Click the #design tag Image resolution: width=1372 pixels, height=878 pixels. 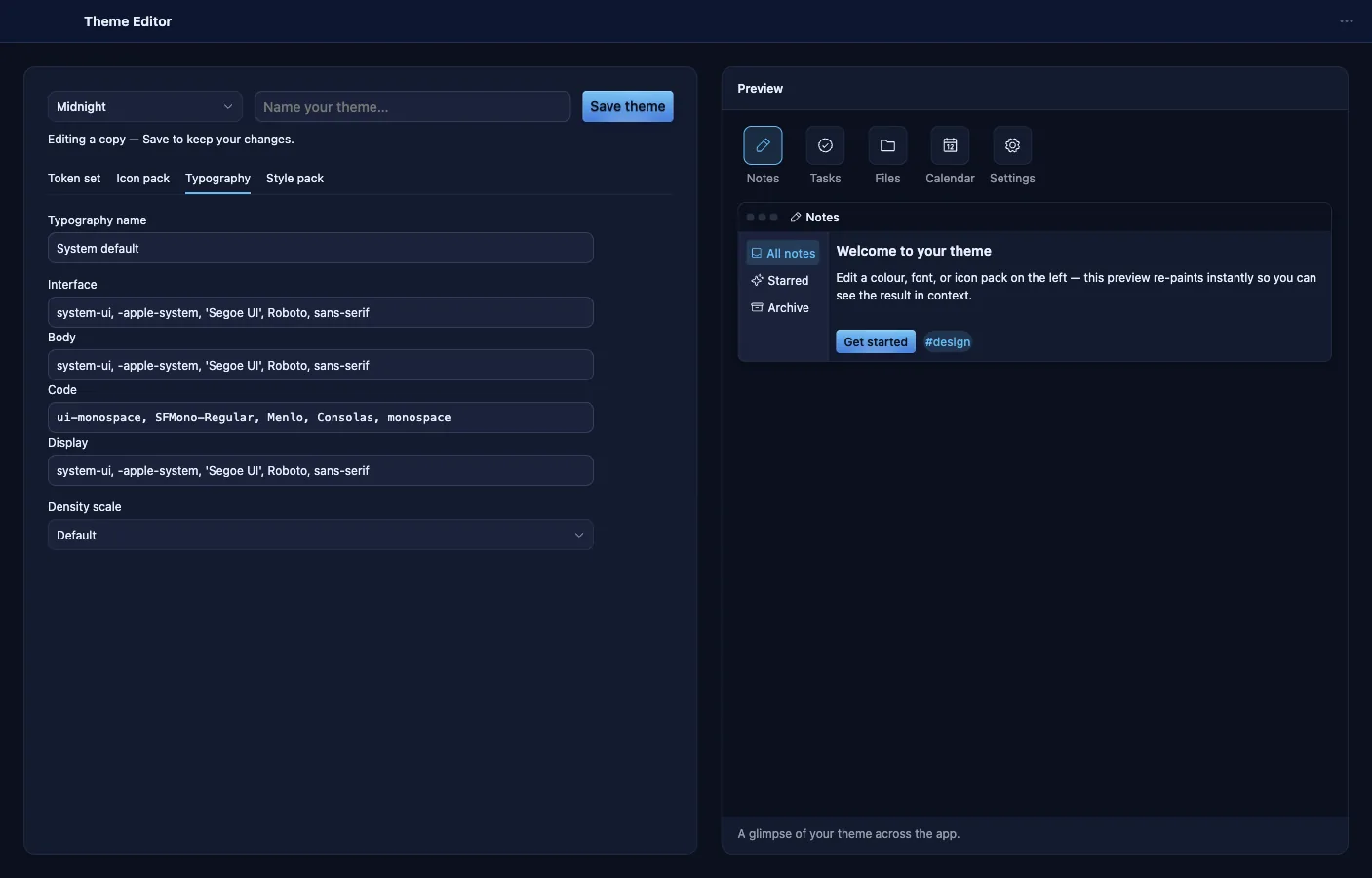coord(948,342)
